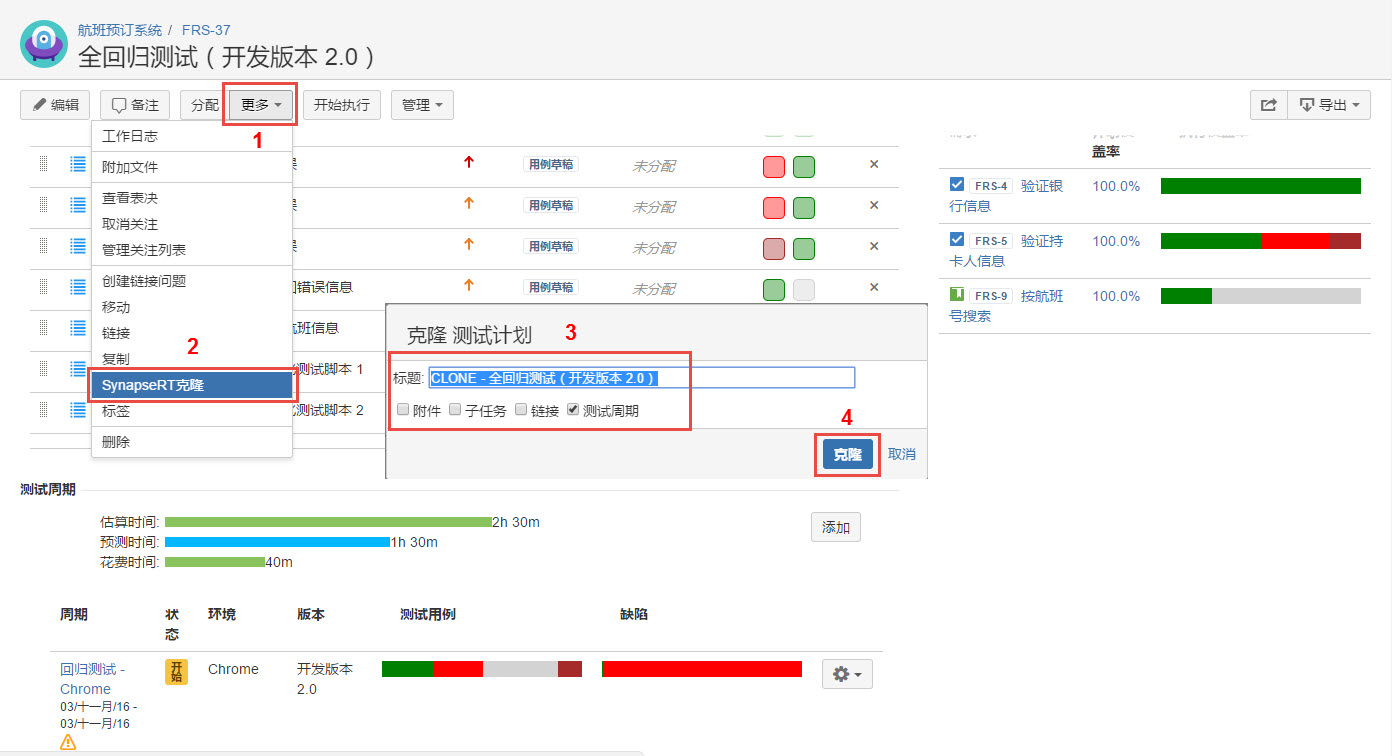1392x756 pixels.
Task: Click the all-red 缺陷 bar in cycle row
Action: (x=702, y=669)
